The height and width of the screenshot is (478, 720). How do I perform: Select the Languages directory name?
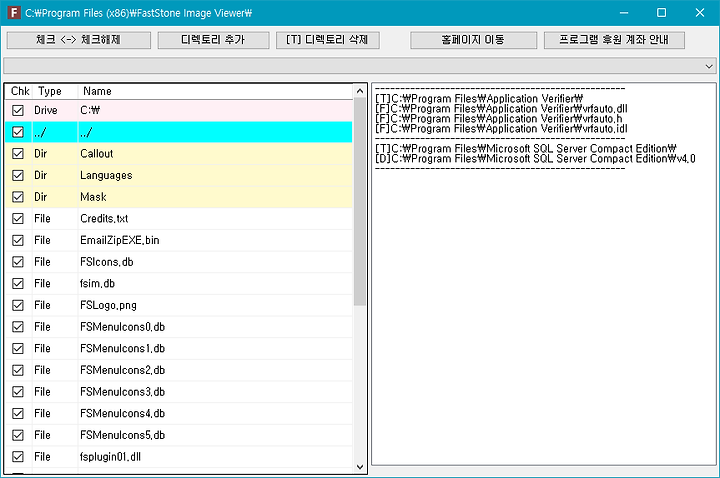pyautogui.click(x=106, y=175)
